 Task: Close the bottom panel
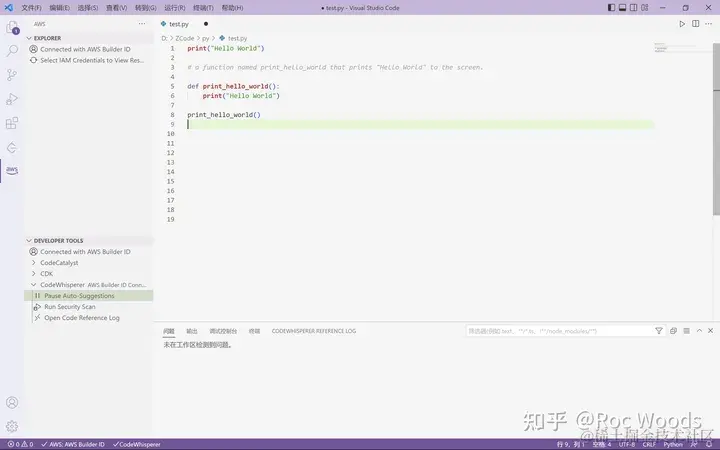pos(710,331)
